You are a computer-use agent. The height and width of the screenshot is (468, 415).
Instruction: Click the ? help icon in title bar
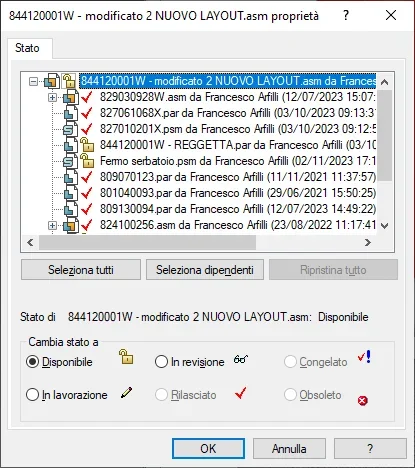[346, 15]
